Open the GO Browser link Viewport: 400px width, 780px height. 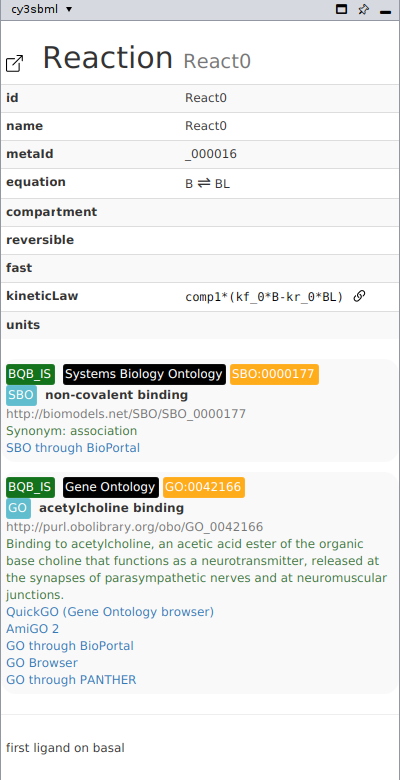(x=42, y=663)
